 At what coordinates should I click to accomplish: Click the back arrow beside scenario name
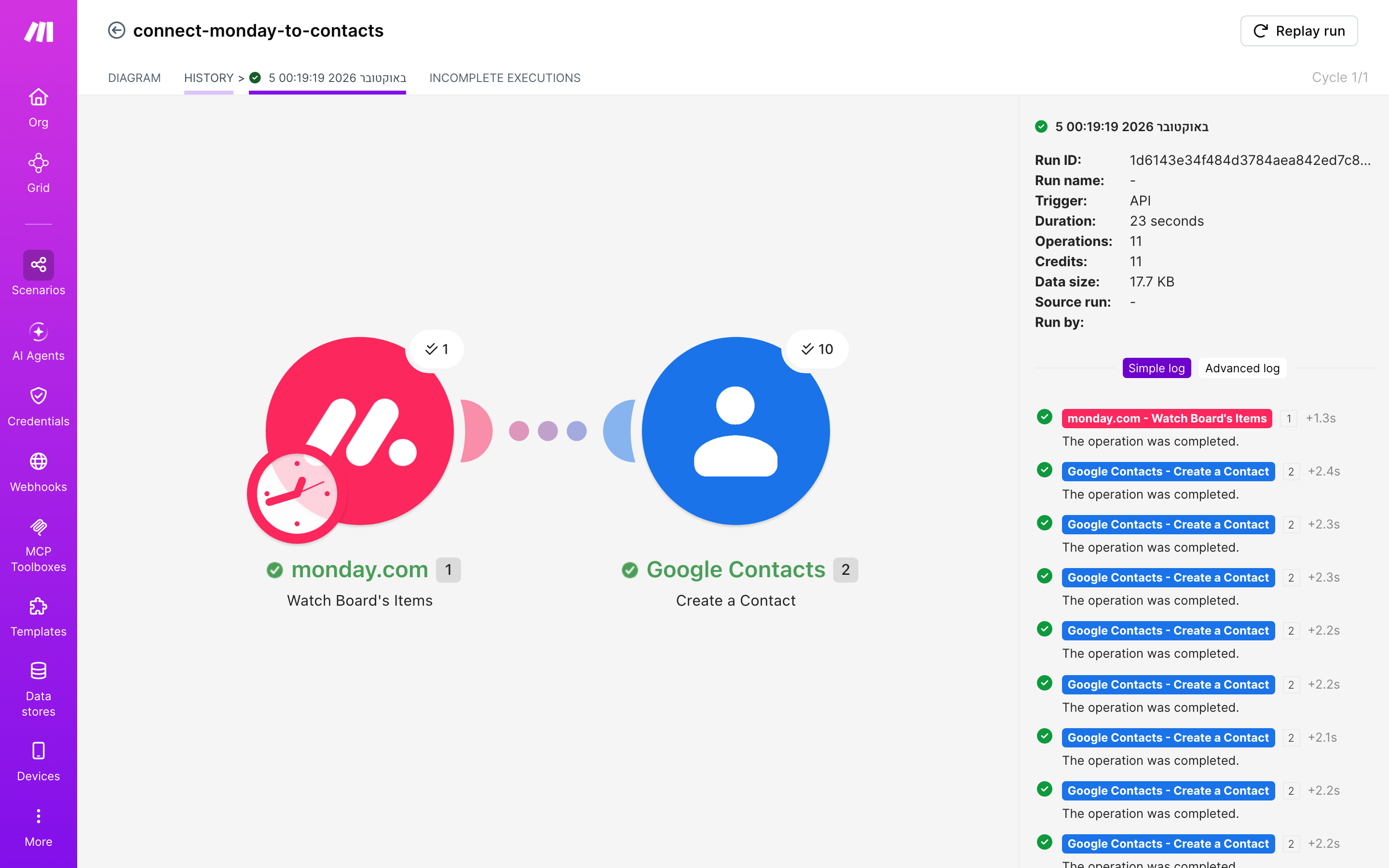(117, 30)
